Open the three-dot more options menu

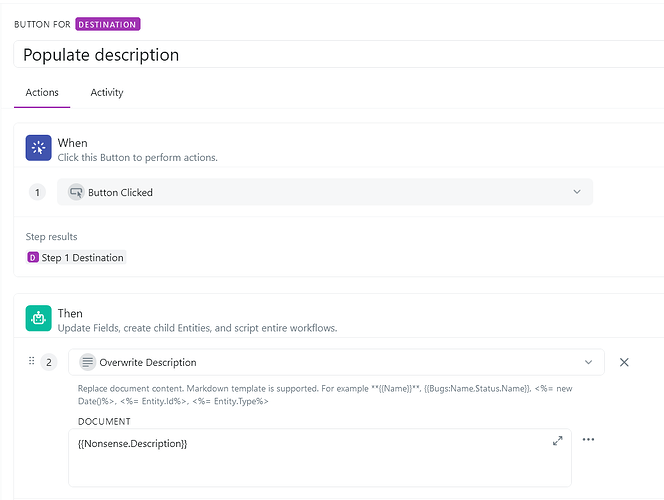click(x=588, y=440)
